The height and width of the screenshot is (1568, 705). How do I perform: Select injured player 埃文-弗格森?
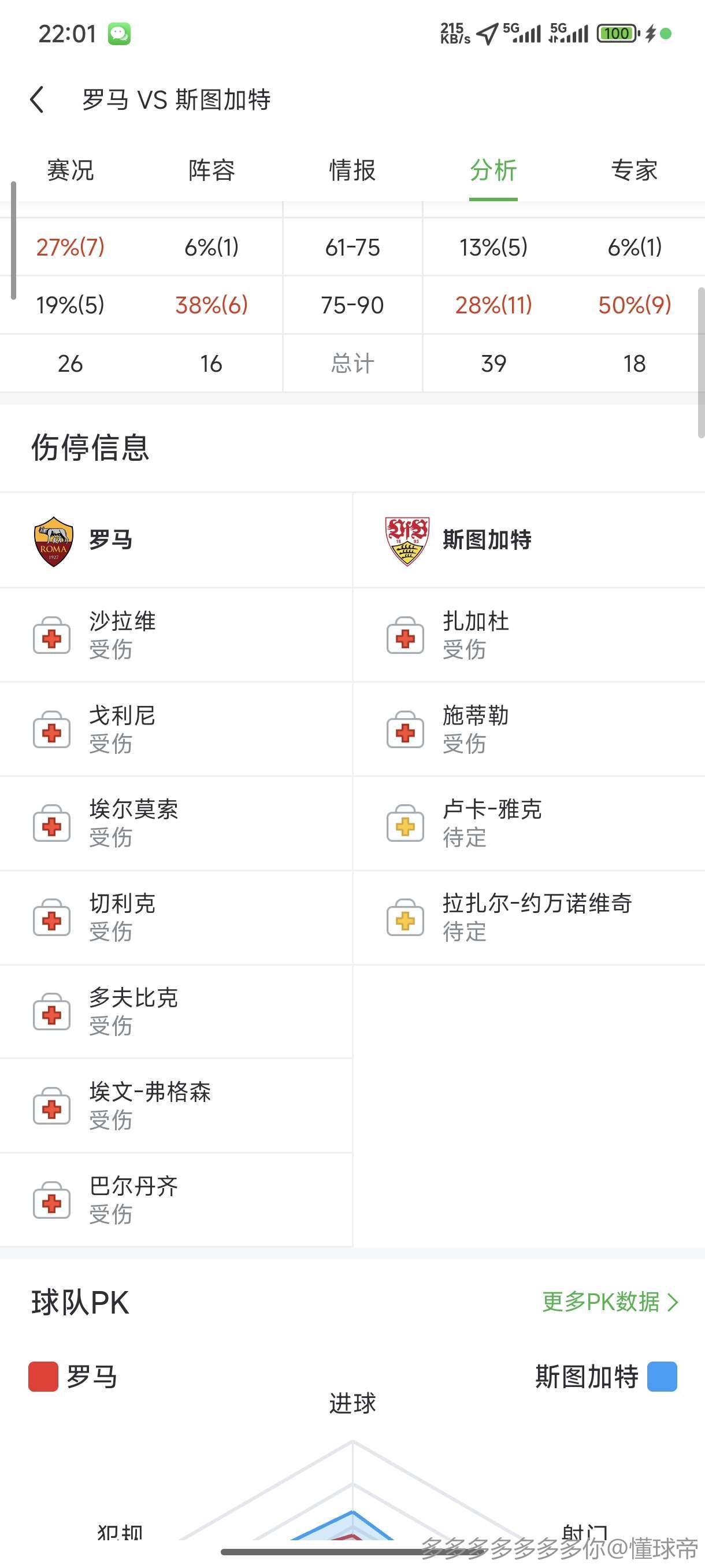click(150, 1093)
